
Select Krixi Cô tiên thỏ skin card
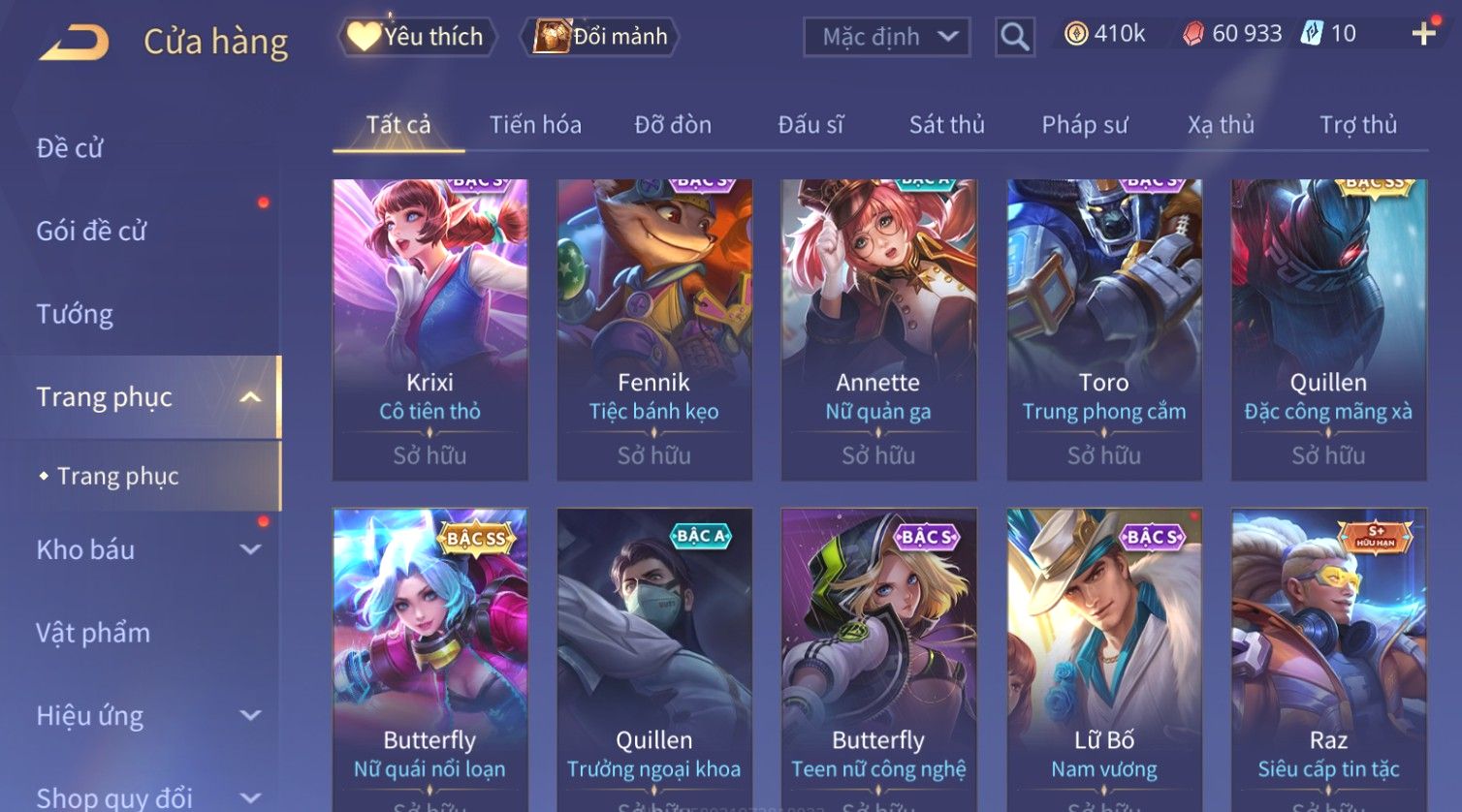(x=429, y=329)
